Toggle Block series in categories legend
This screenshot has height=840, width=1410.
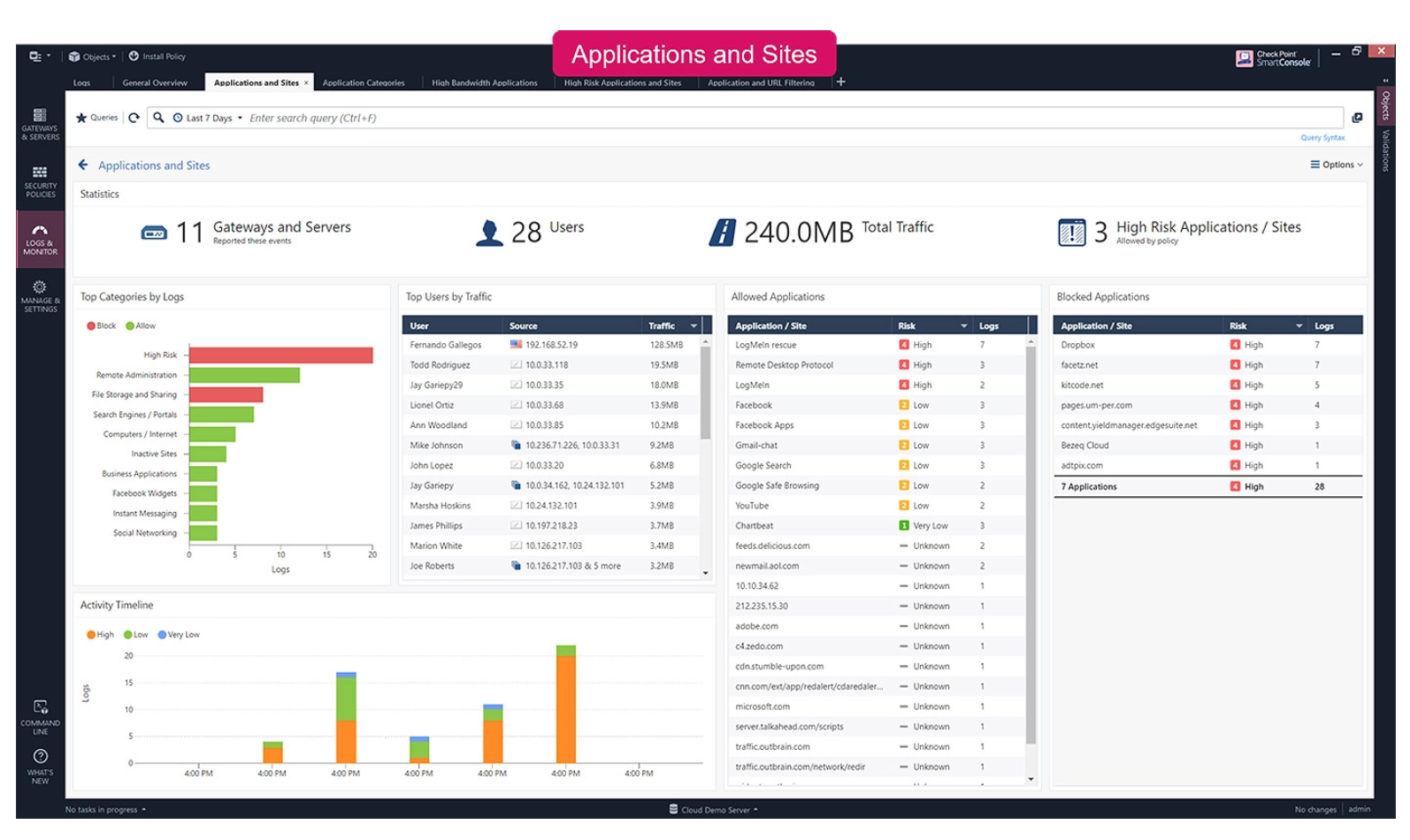point(101,325)
